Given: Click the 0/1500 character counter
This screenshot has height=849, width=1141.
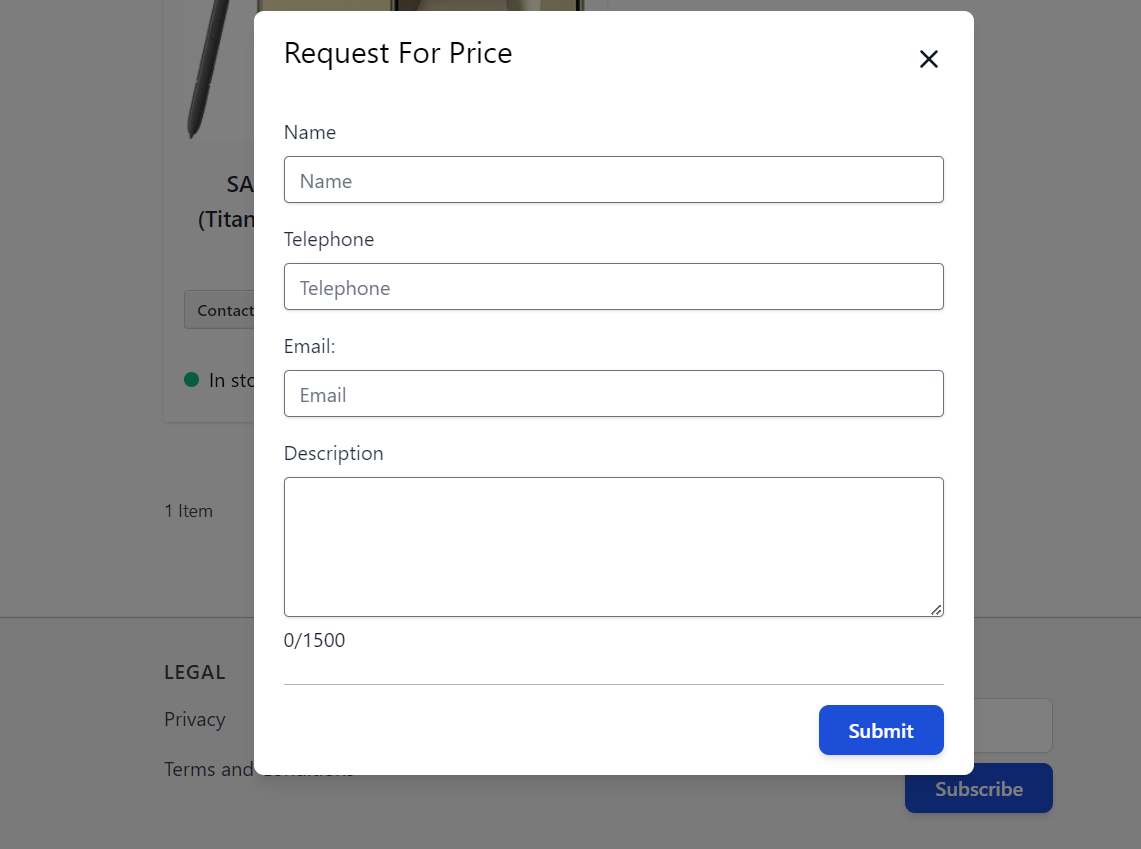Looking at the screenshot, I should (x=314, y=640).
